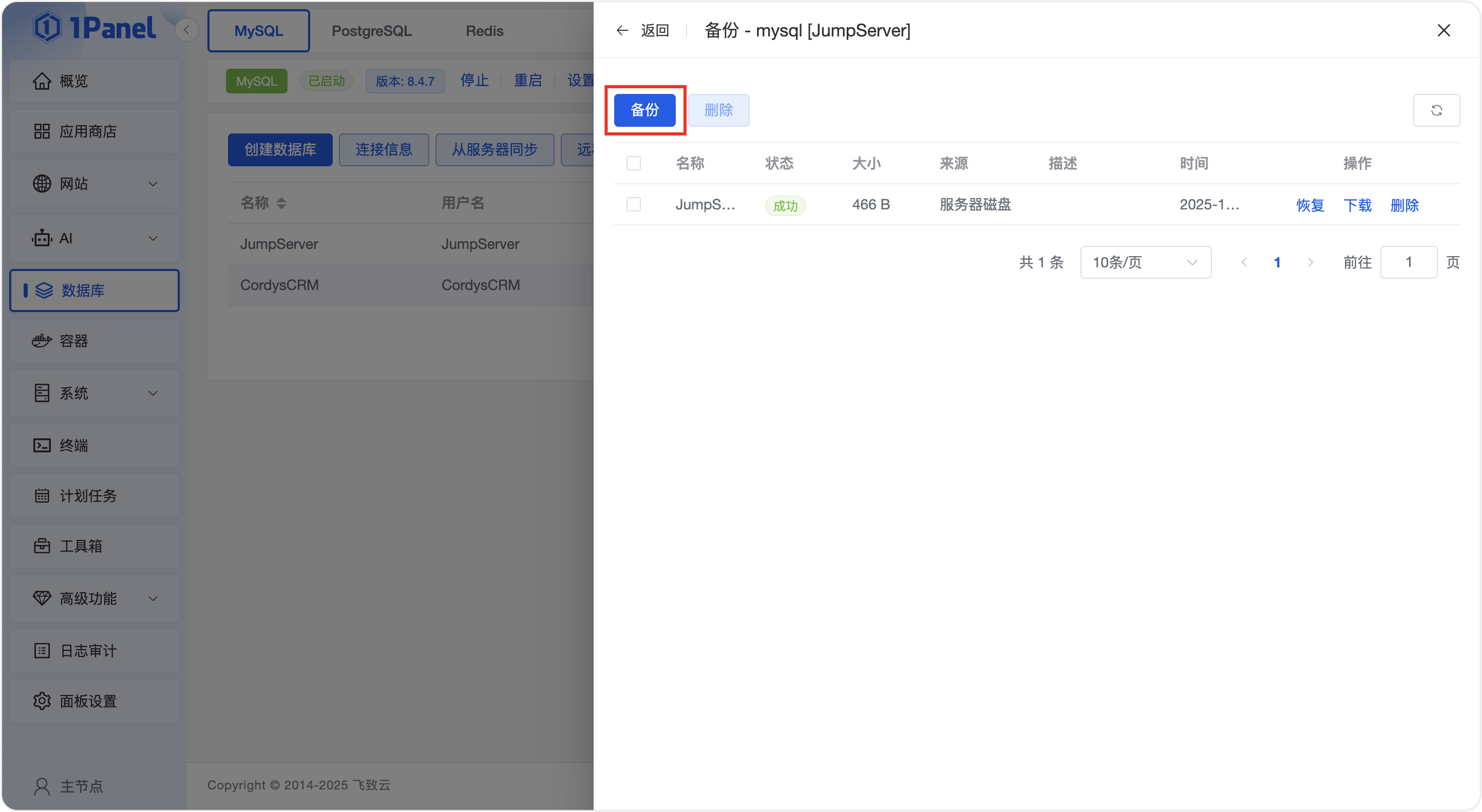This screenshot has height=812, width=1482.
Task: Refresh the backup list
Action: coord(1436,110)
